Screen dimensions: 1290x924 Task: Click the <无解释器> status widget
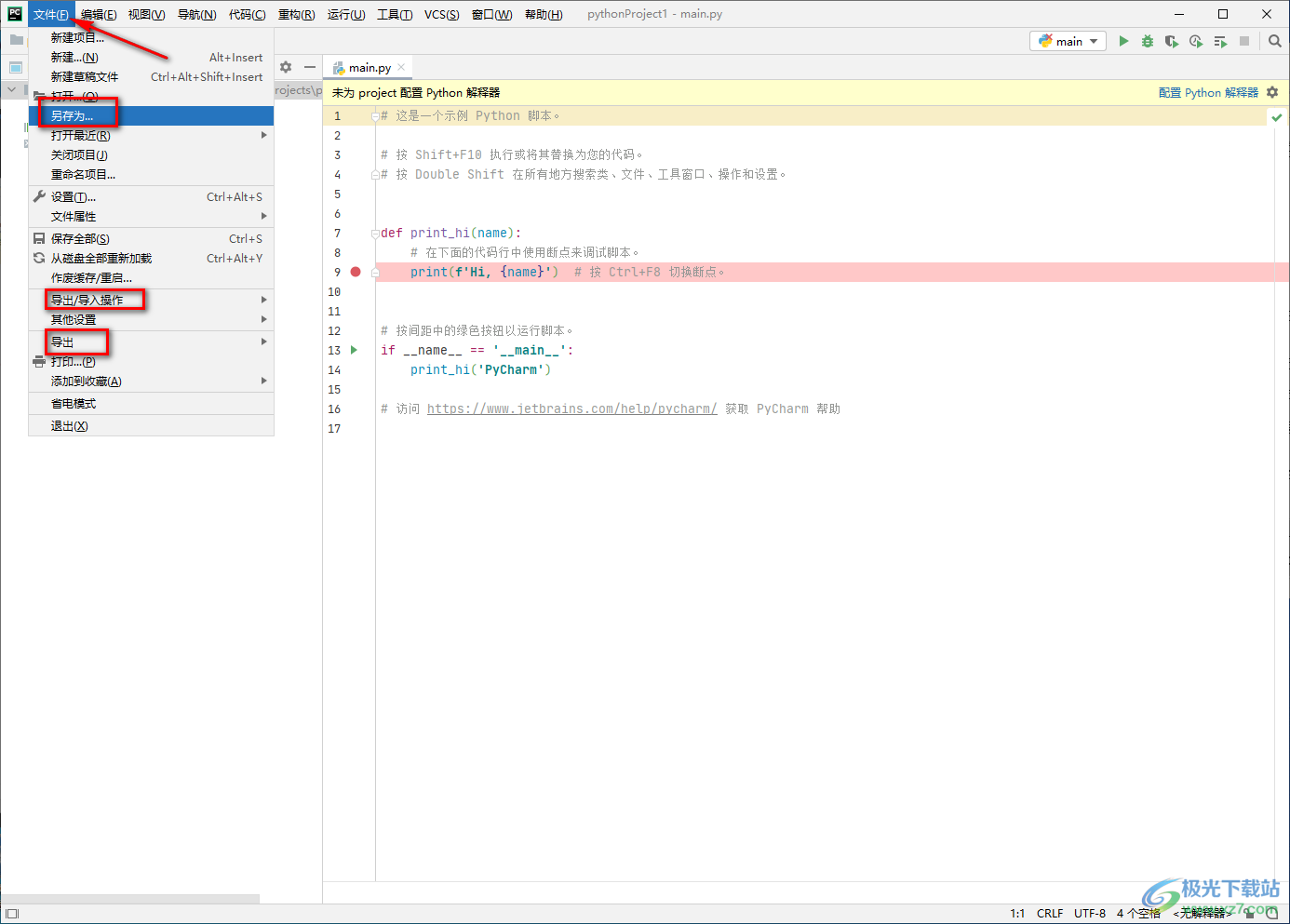click(x=1203, y=913)
